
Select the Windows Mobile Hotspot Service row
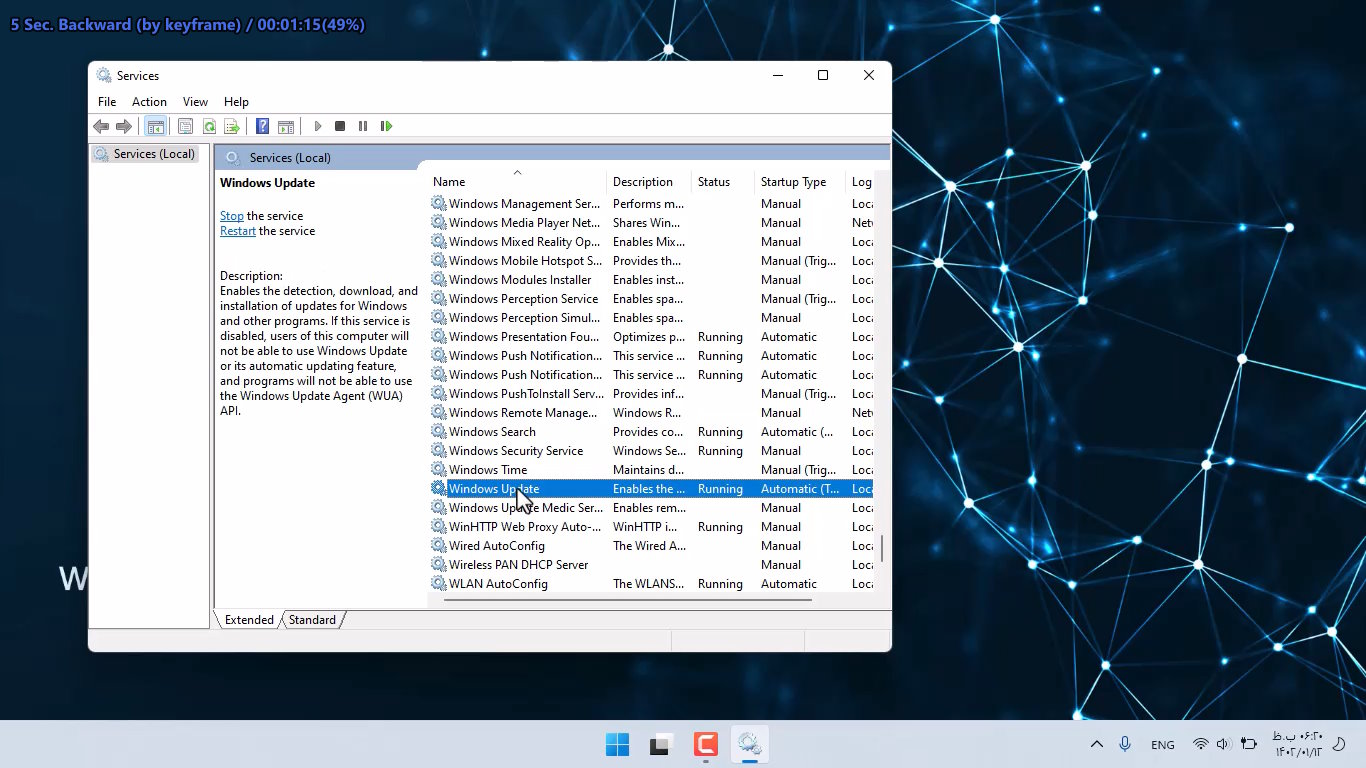tap(651, 261)
